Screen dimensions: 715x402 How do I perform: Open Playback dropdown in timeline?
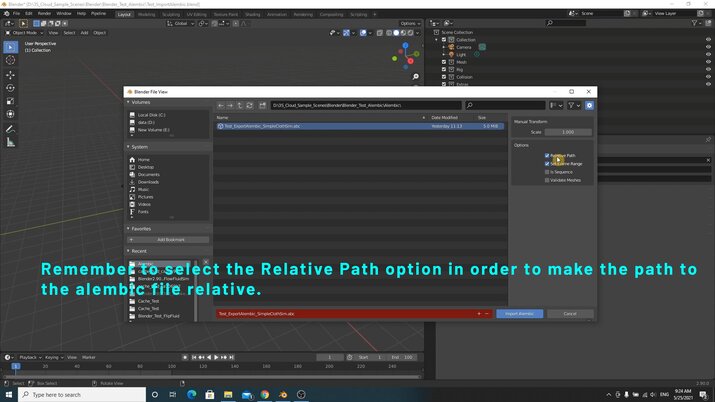pyautogui.click(x=30, y=357)
